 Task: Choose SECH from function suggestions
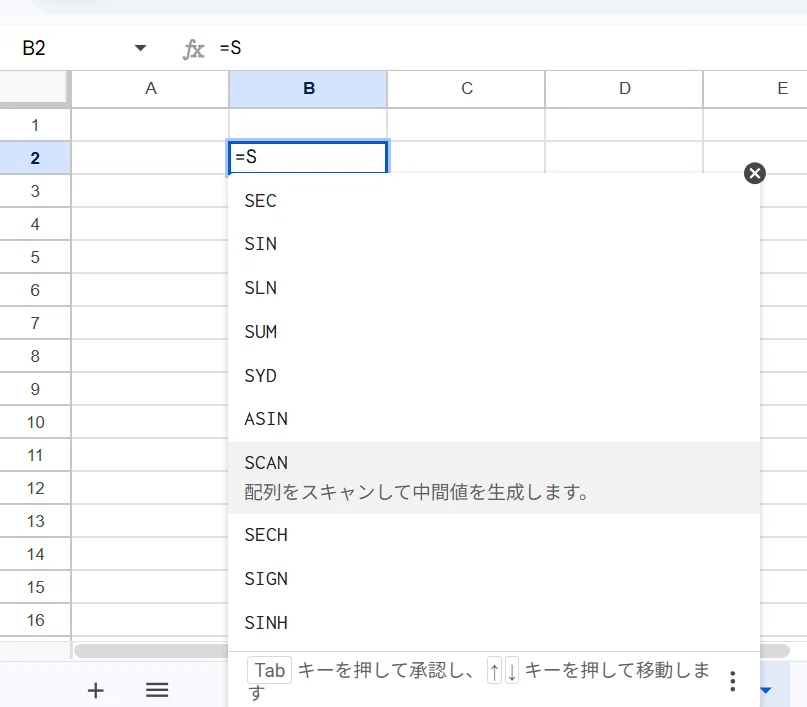pyautogui.click(x=494, y=535)
